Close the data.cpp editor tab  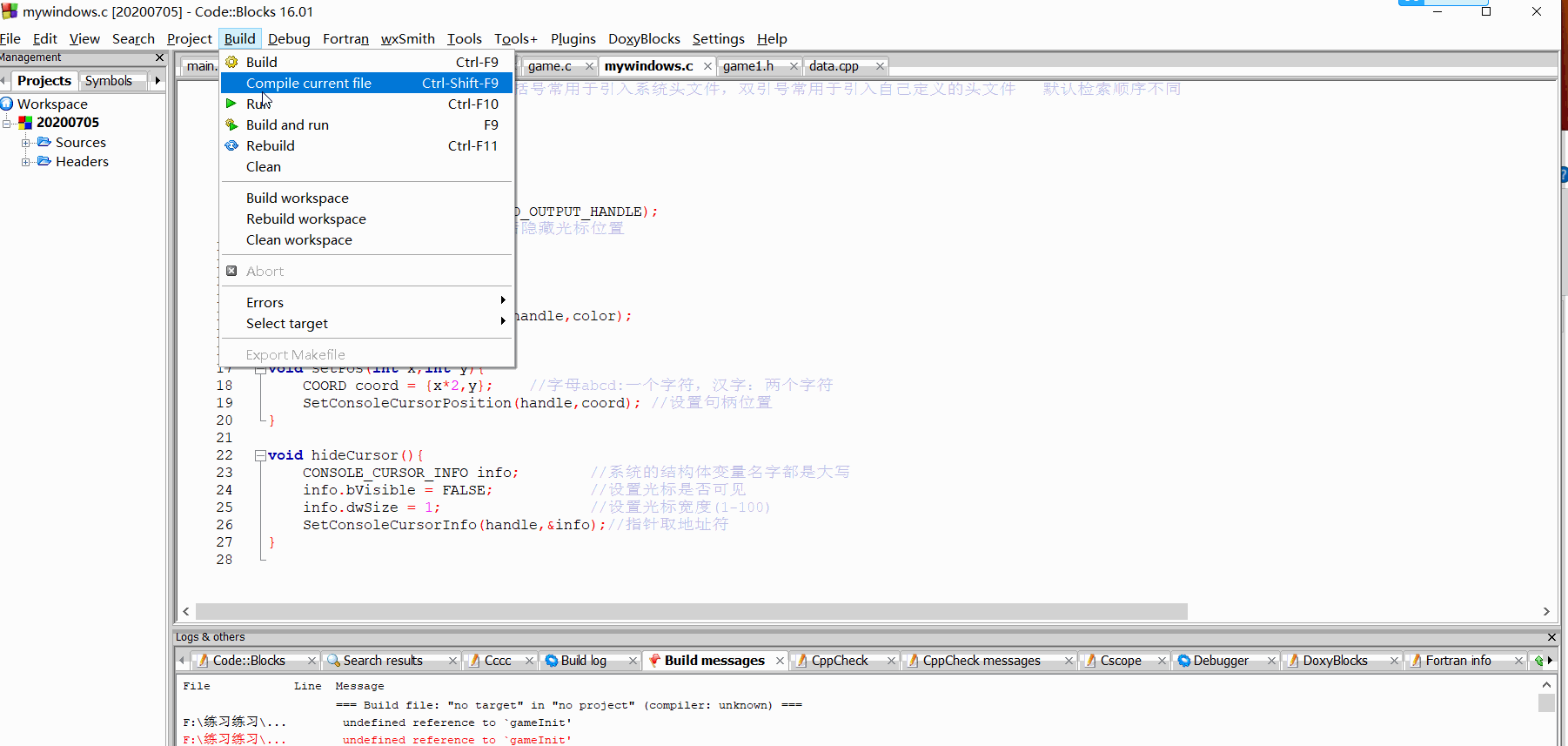tap(880, 66)
